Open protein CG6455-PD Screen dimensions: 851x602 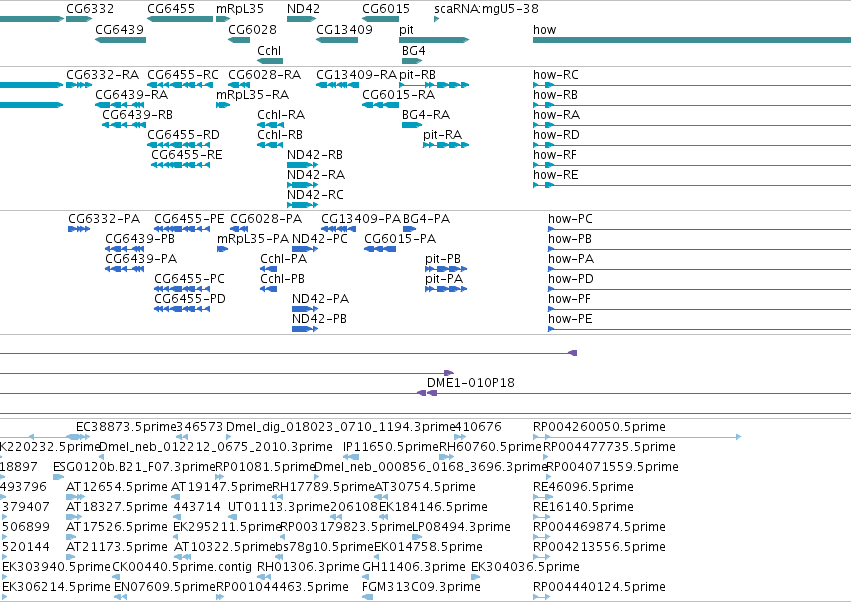[190, 299]
